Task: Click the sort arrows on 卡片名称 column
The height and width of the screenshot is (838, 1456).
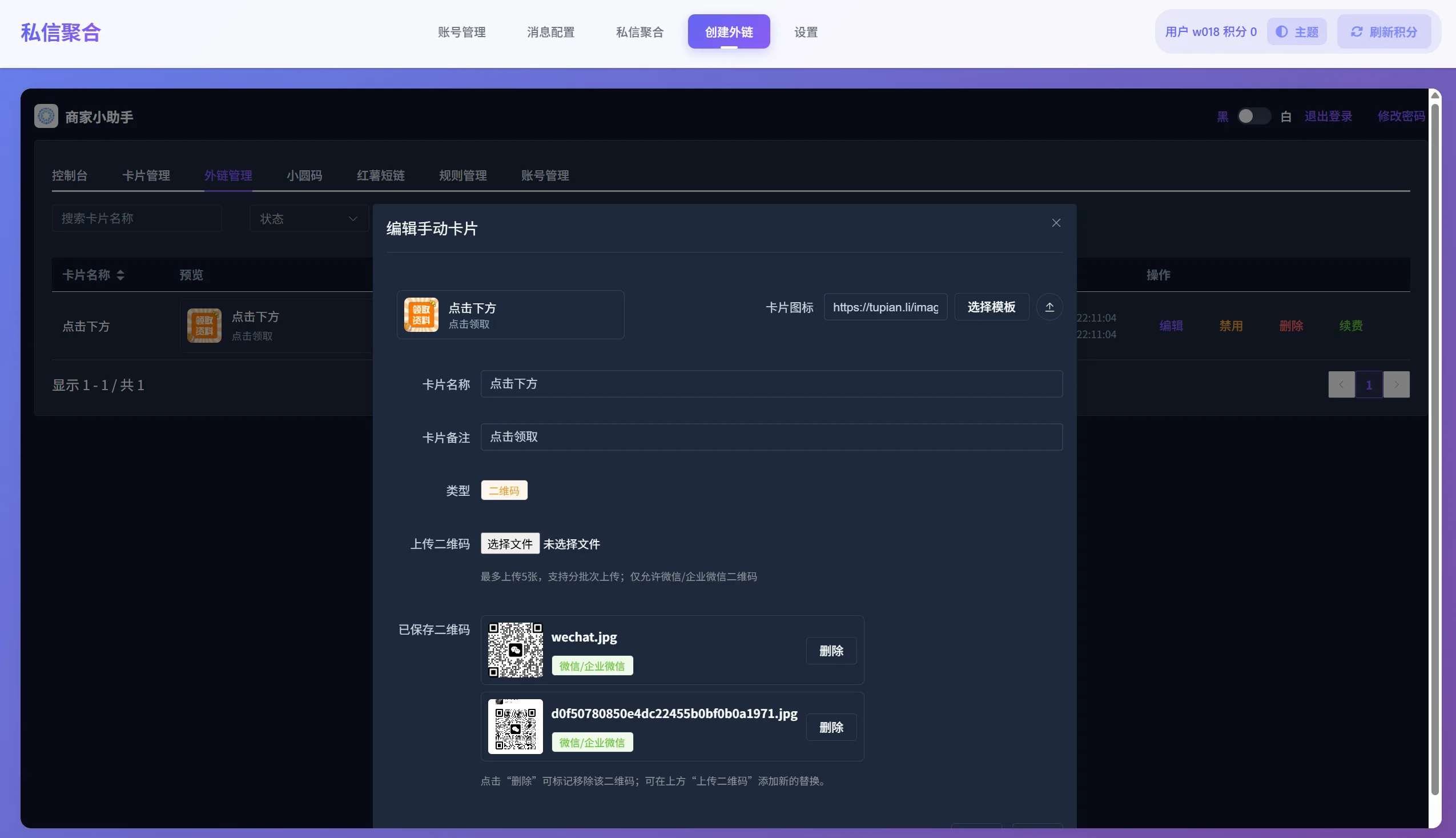Action: click(121, 275)
